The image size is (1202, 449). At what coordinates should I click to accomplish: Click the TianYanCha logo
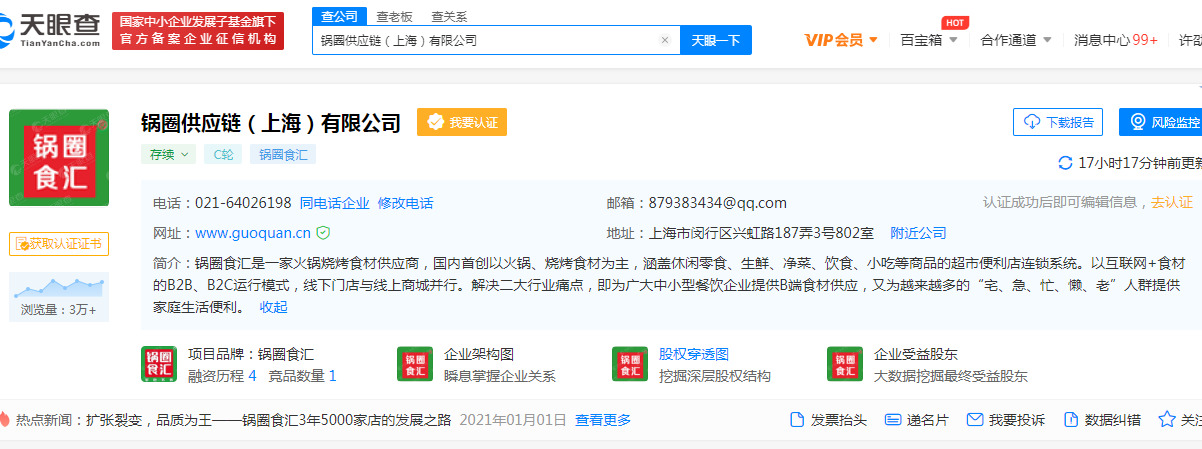[x=52, y=31]
